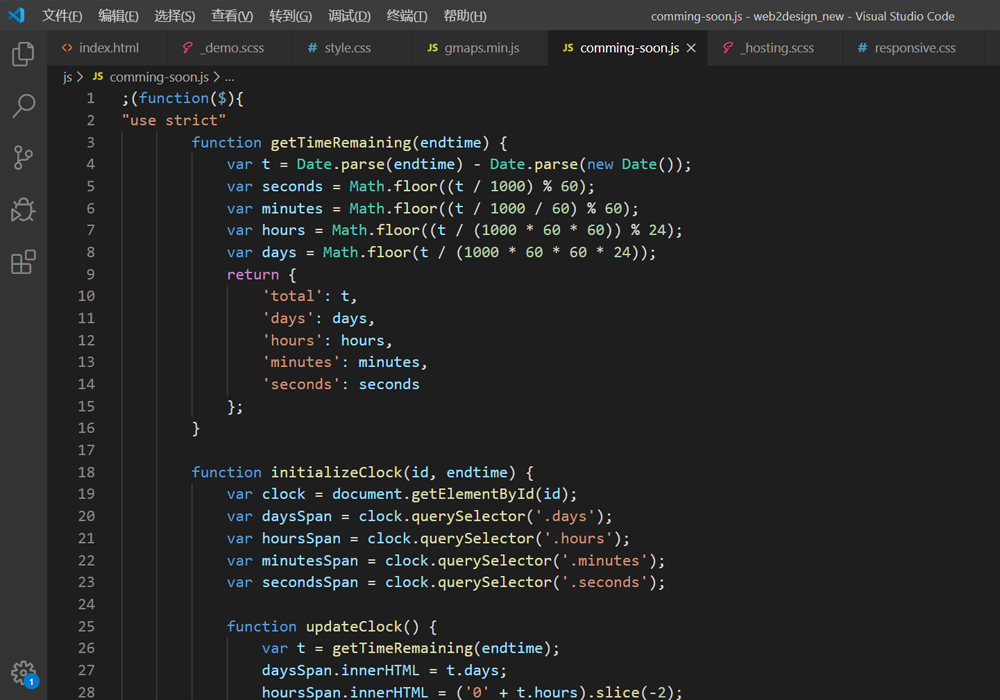The height and width of the screenshot is (700, 1000).
Task: Click 'total' key on line 10
Action: pyautogui.click(x=293, y=296)
